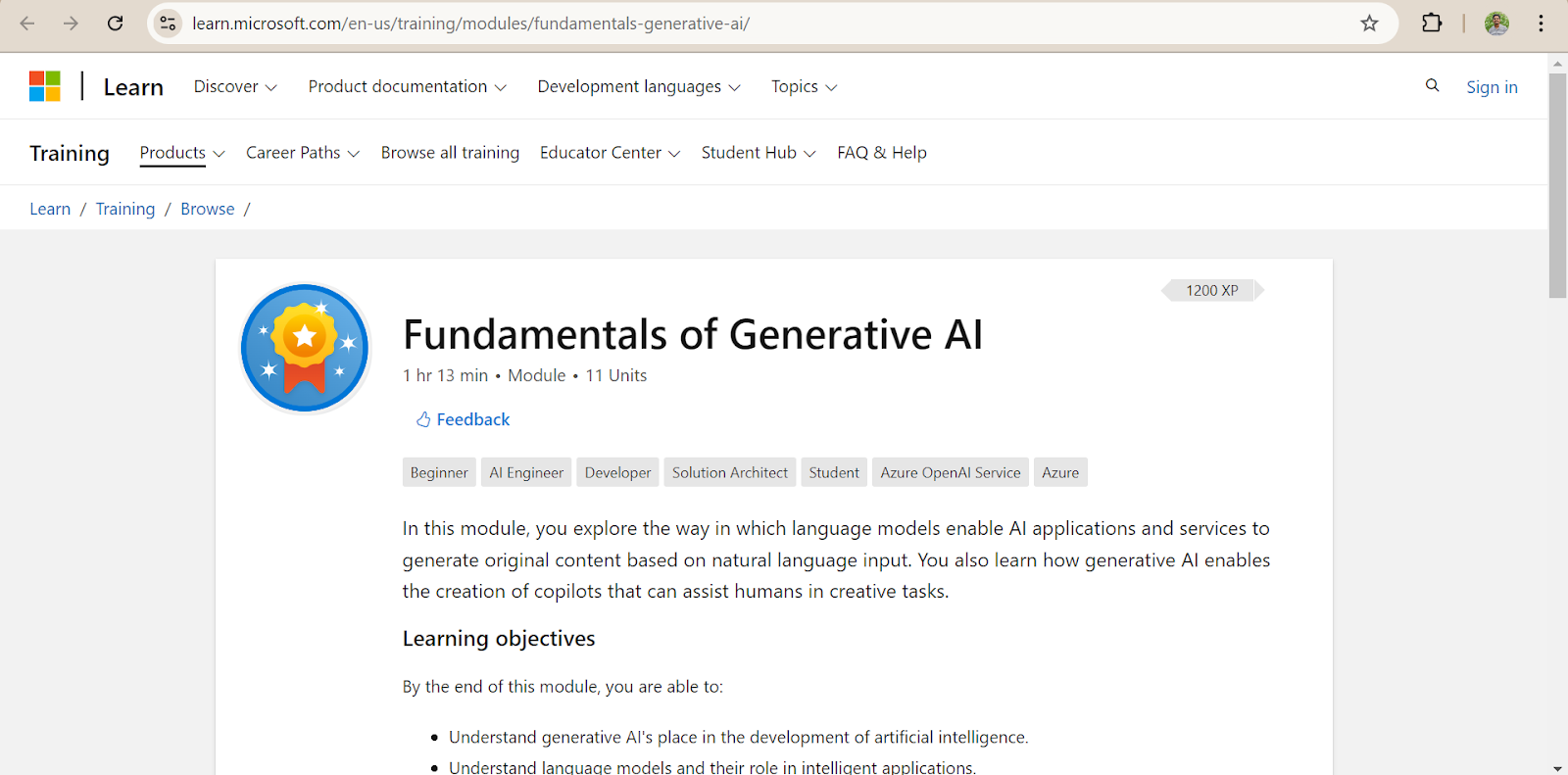Bookmark this page with the star icon

pos(1369,24)
